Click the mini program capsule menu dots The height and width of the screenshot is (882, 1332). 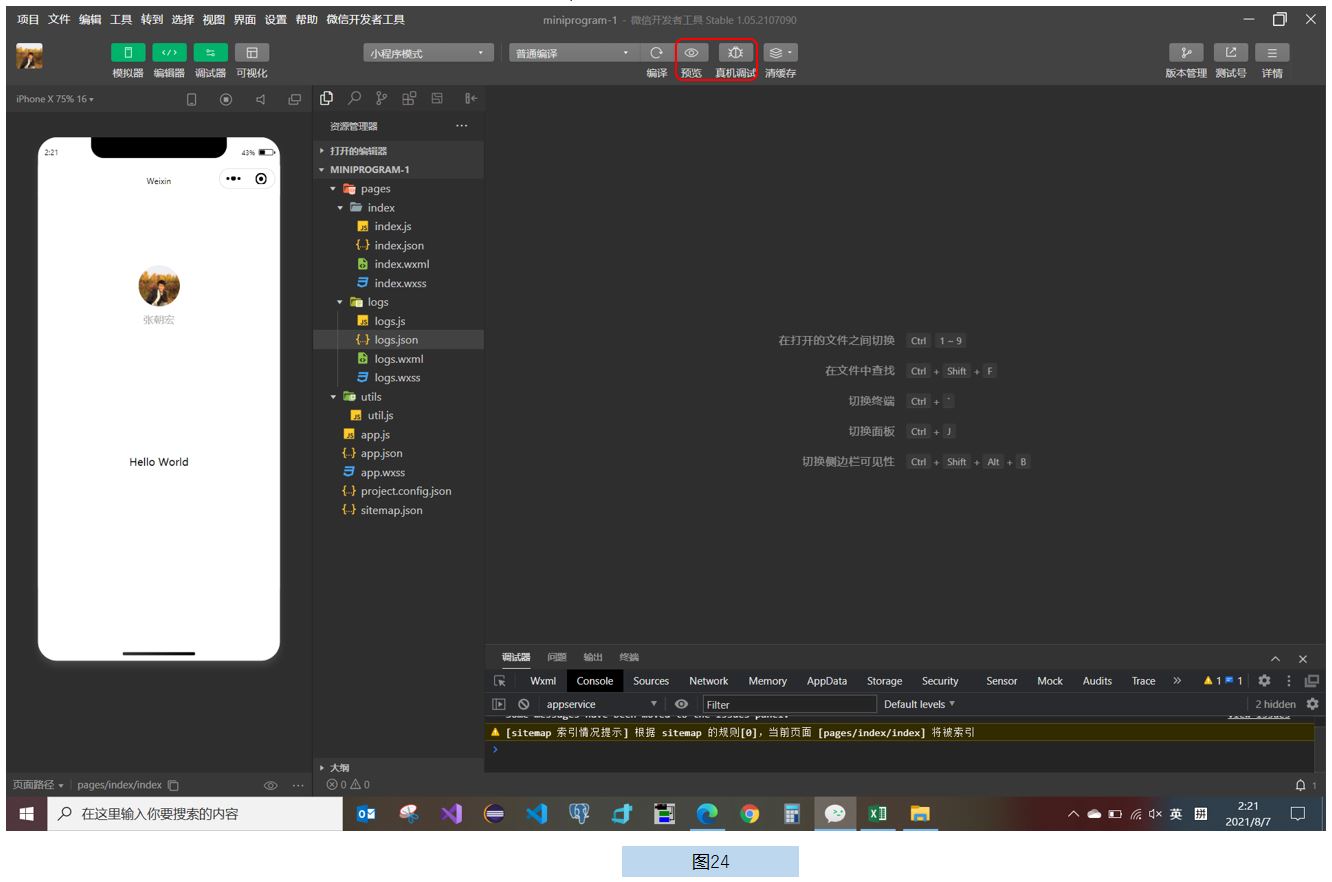pyautogui.click(x=233, y=179)
